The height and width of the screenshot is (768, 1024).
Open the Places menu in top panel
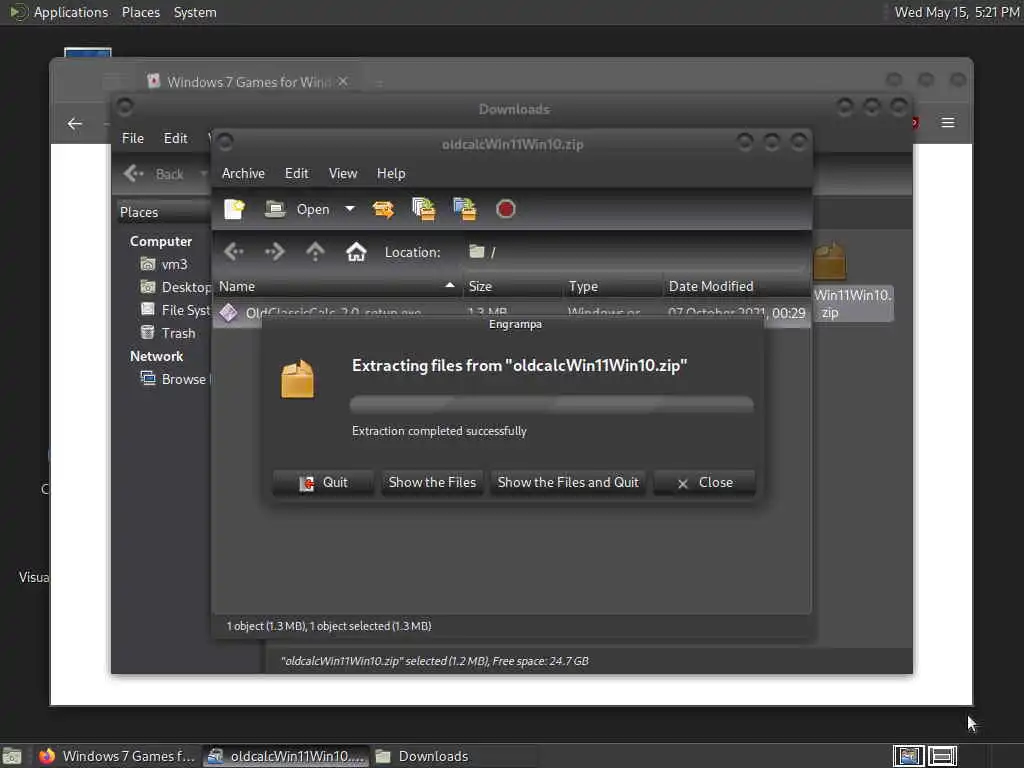click(140, 12)
